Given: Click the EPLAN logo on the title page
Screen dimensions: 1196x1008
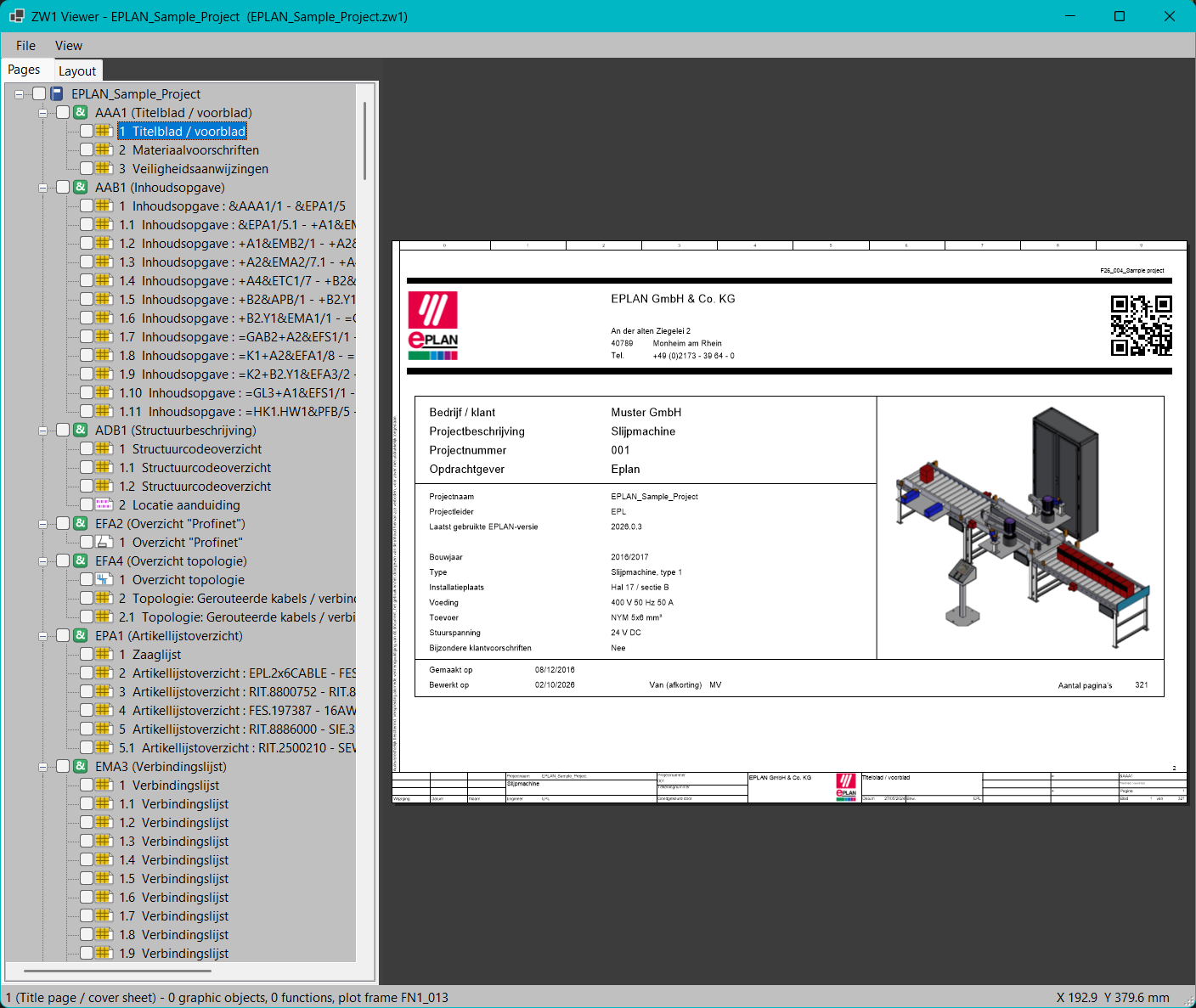Looking at the screenshot, I should (x=433, y=326).
